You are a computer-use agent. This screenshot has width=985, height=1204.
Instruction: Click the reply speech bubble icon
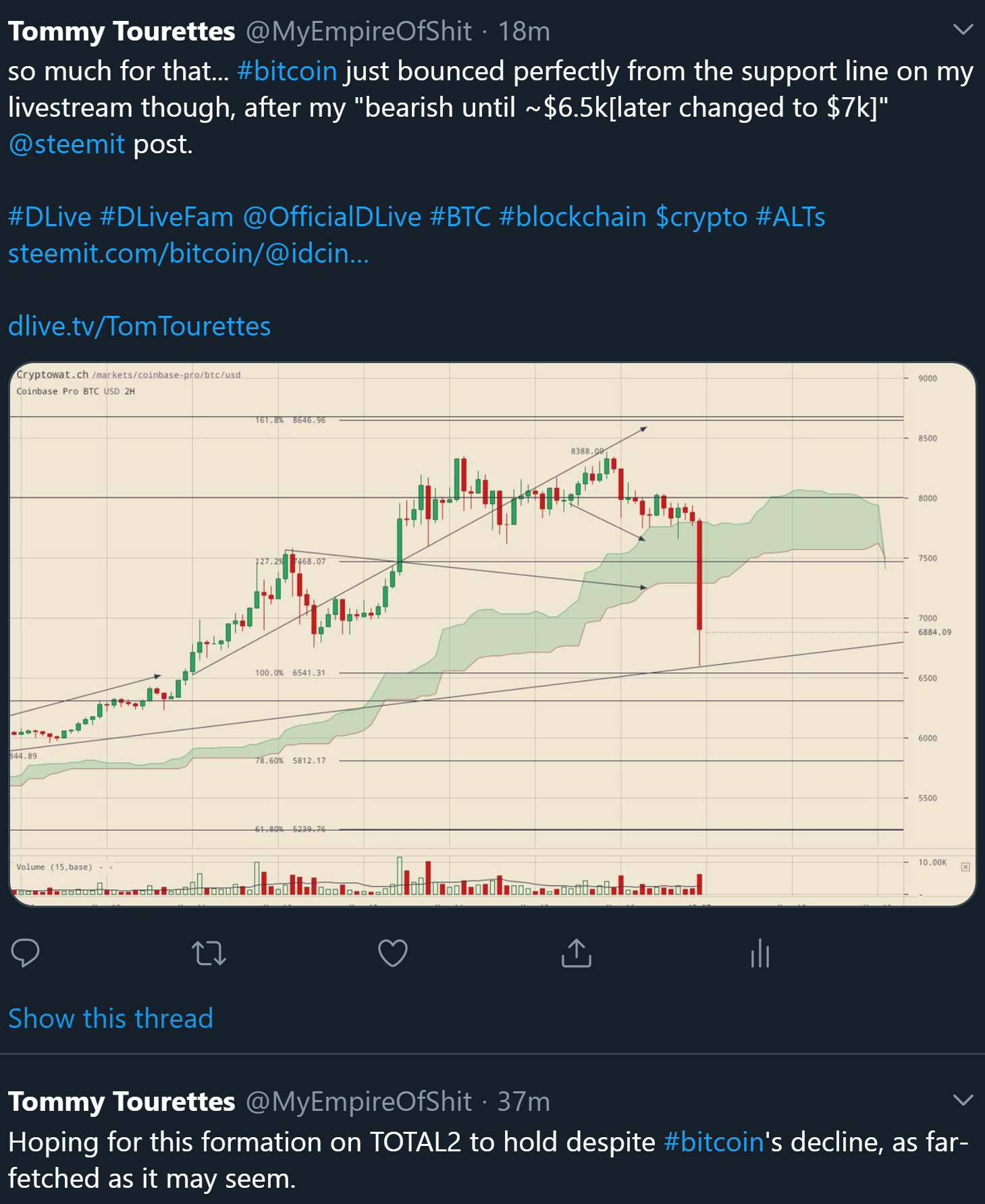26,953
